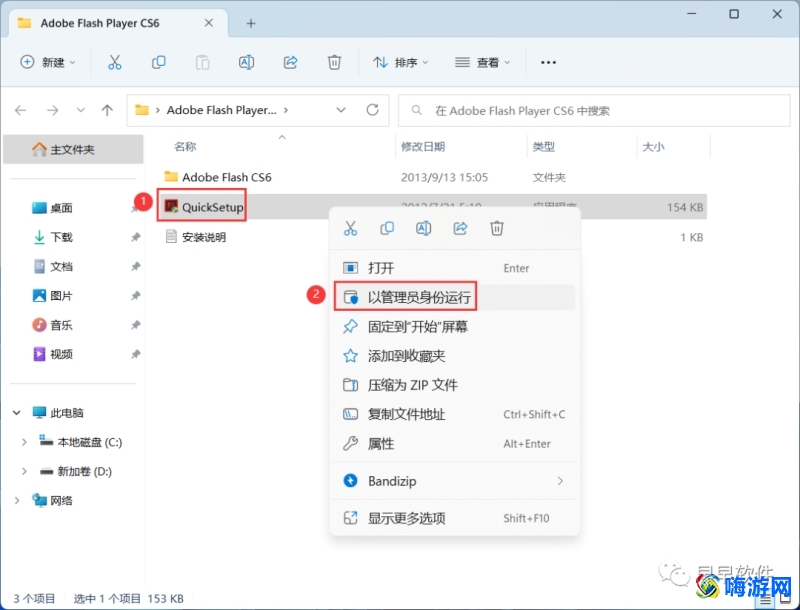The height and width of the screenshot is (610, 800).
Task: Click the toolbar Cut scissors icon
Action: coord(115,62)
